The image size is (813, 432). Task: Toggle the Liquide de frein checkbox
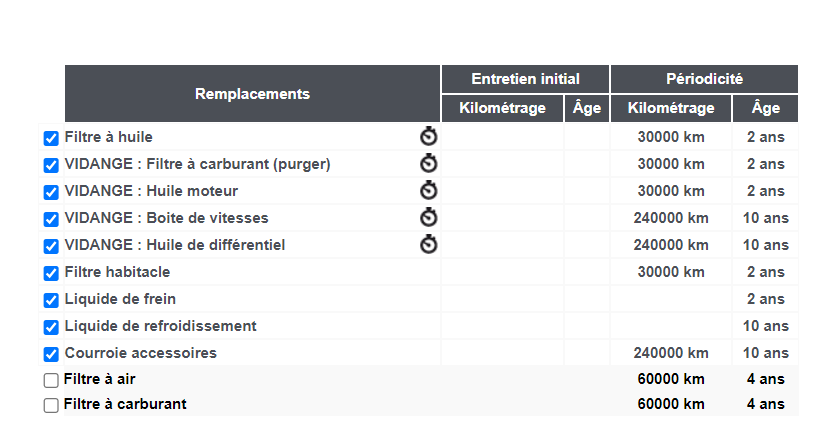coord(51,300)
